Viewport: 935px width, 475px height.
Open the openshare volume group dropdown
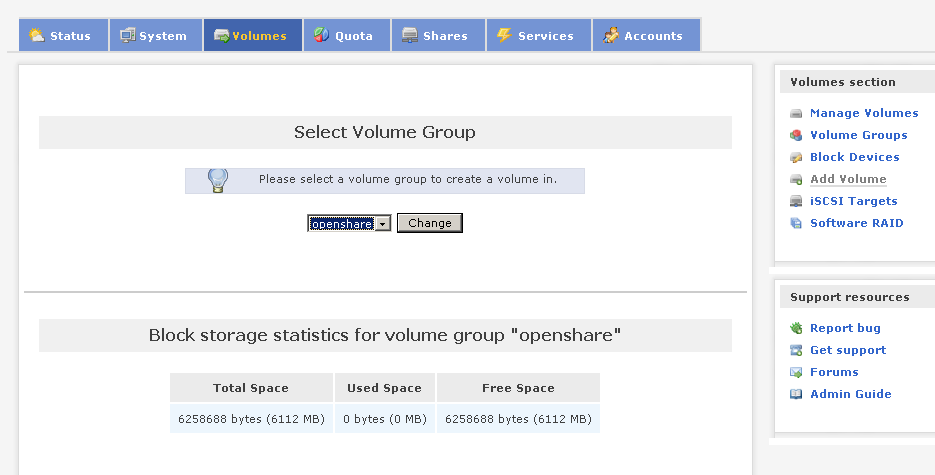pos(349,223)
